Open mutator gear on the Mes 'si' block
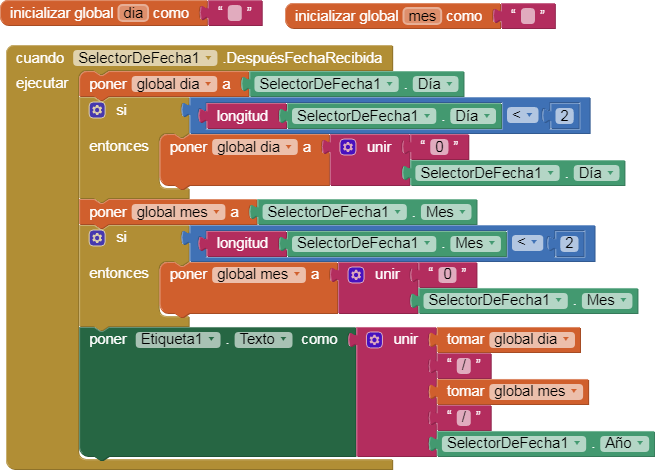This screenshot has height=470, width=655. pyautogui.click(x=97, y=238)
